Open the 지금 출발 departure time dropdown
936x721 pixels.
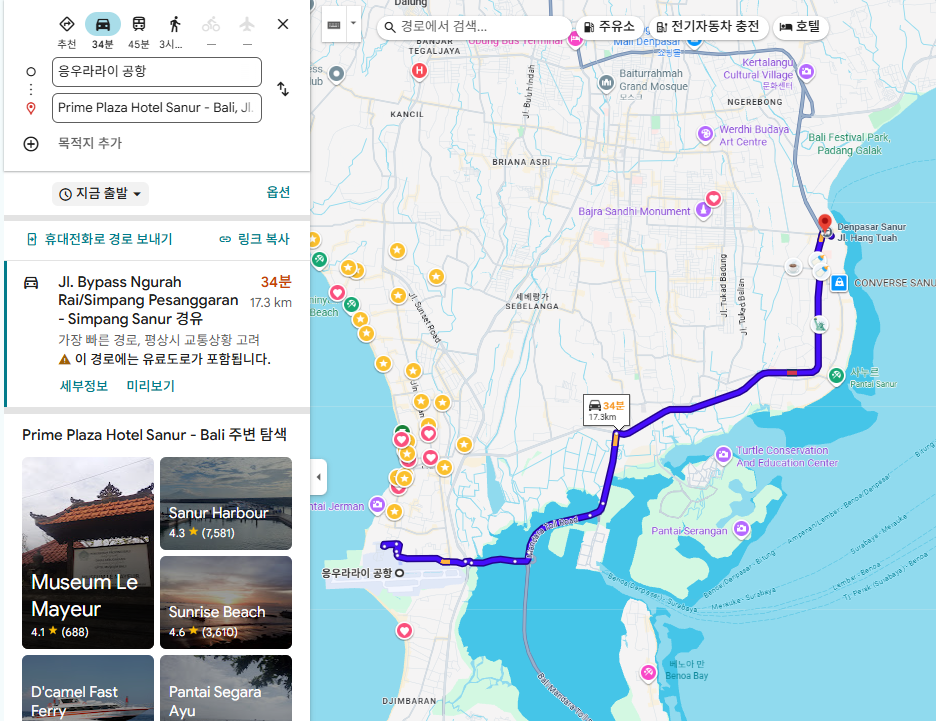point(100,194)
